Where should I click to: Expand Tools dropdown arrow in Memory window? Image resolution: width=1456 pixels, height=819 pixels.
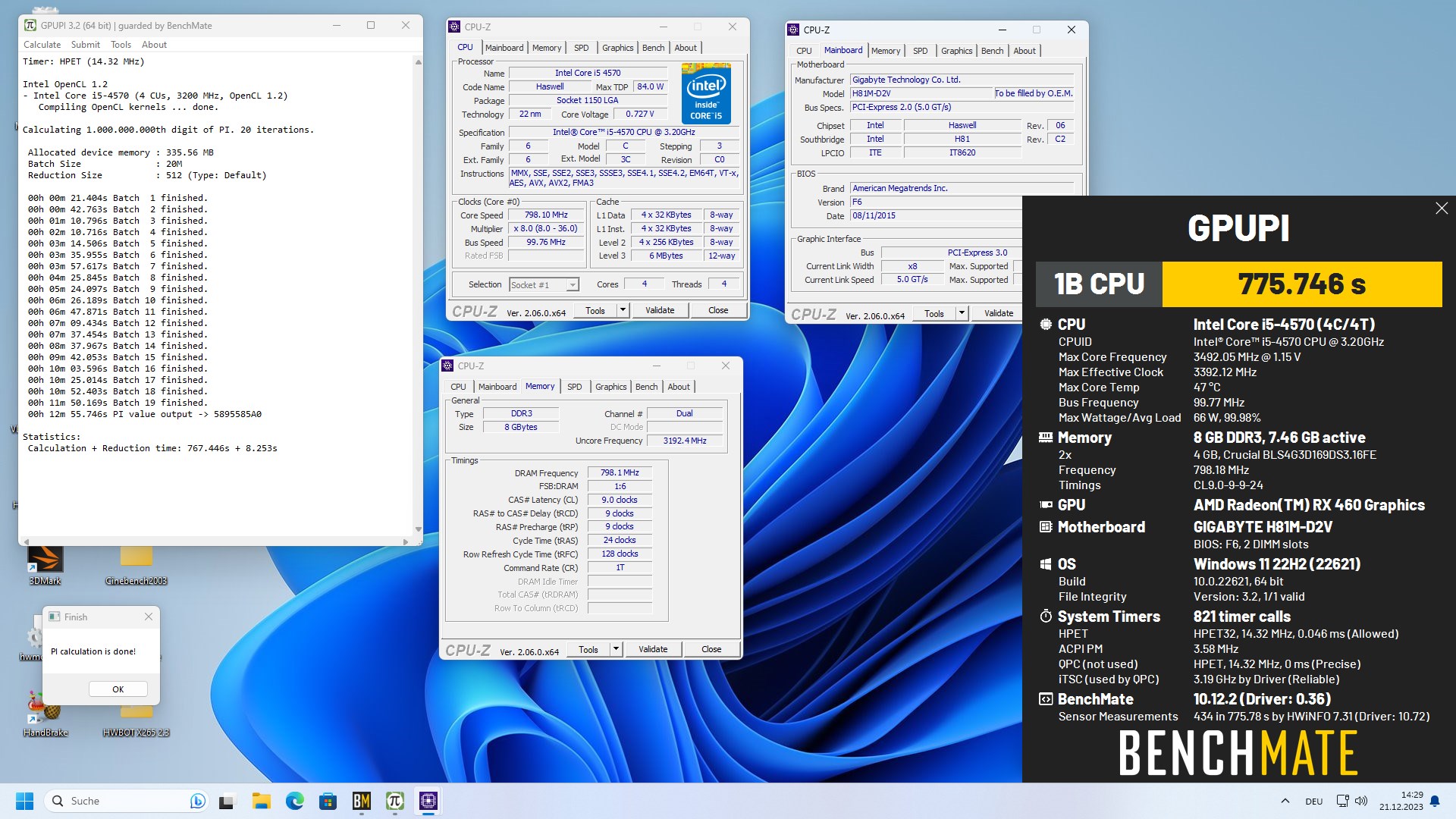tap(616, 649)
